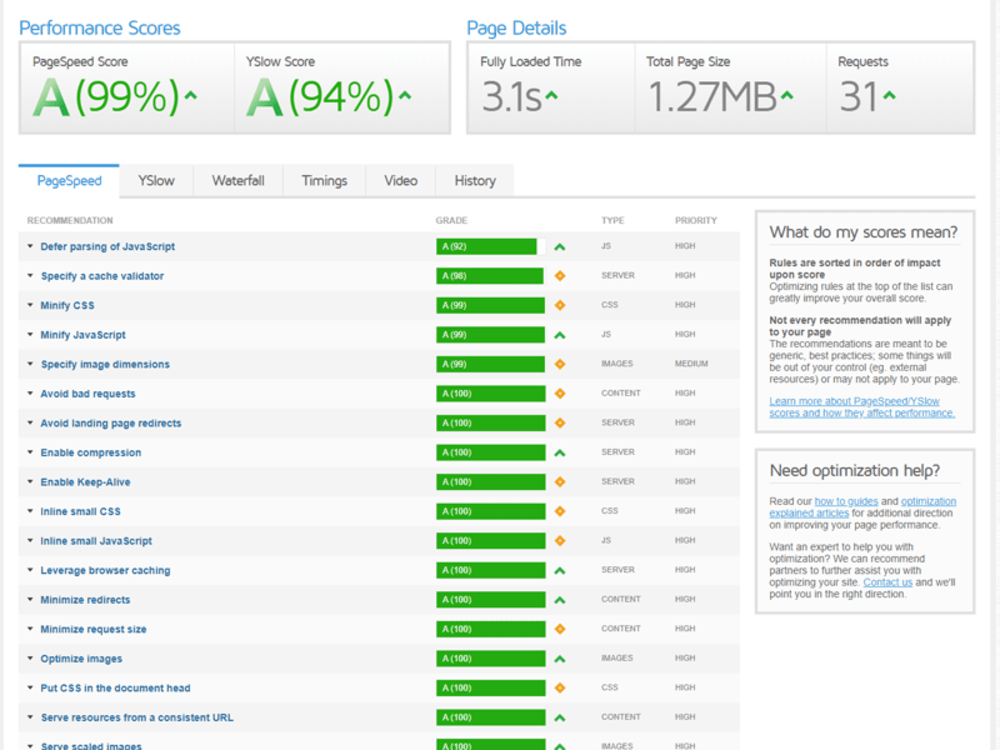Image resolution: width=1000 pixels, height=750 pixels.
Task: Select the PageSpeed tab
Action: (x=69, y=181)
